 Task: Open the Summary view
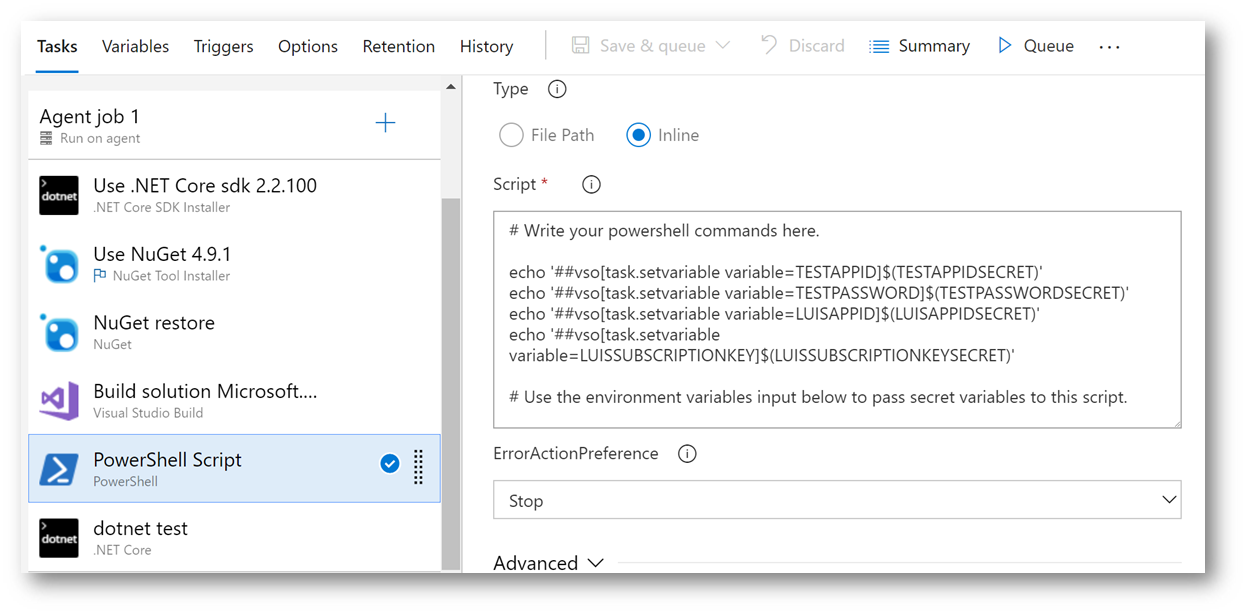[919, 46]
